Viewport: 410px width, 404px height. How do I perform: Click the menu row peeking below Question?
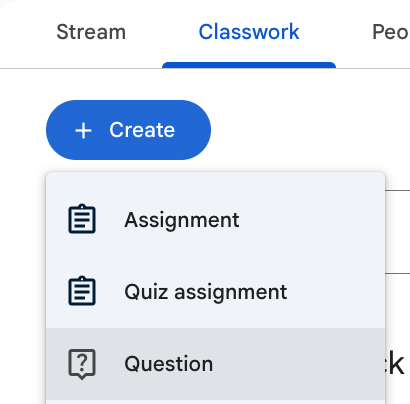click(215, 402)
